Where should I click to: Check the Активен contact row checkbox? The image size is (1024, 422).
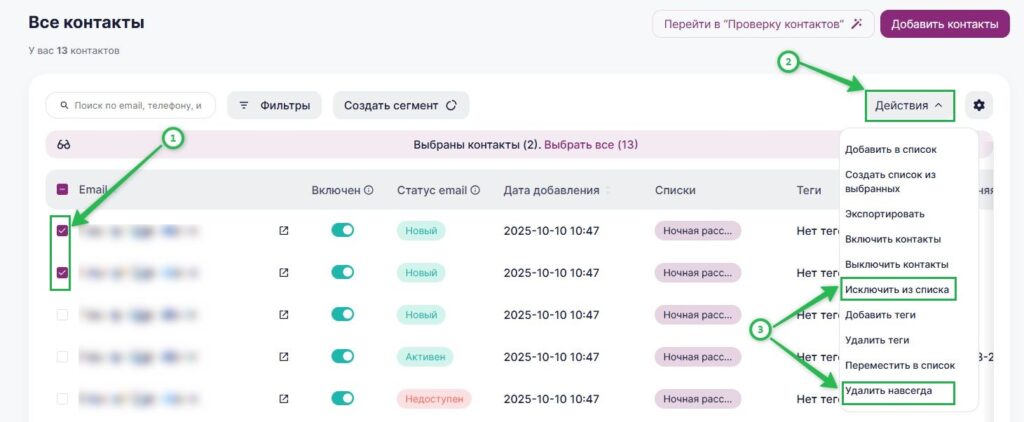(x=62, y=357)
